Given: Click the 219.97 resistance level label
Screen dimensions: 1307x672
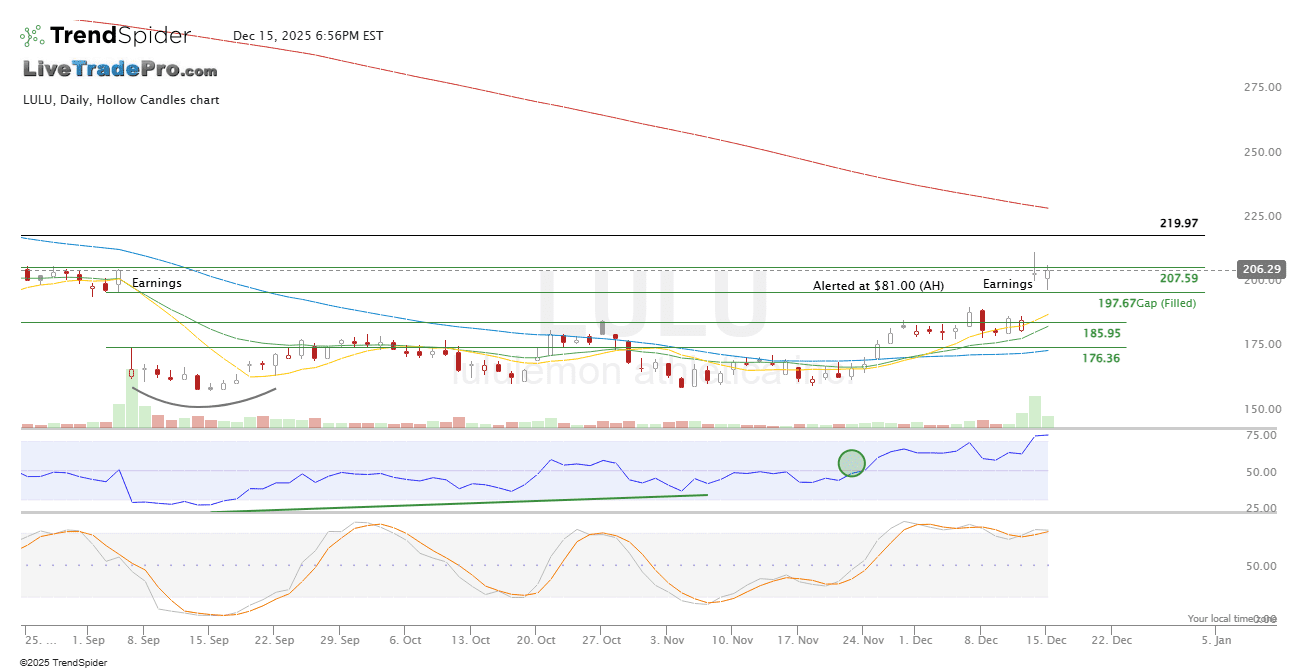Looking at the screenshot, I should tap(1179, 223).
